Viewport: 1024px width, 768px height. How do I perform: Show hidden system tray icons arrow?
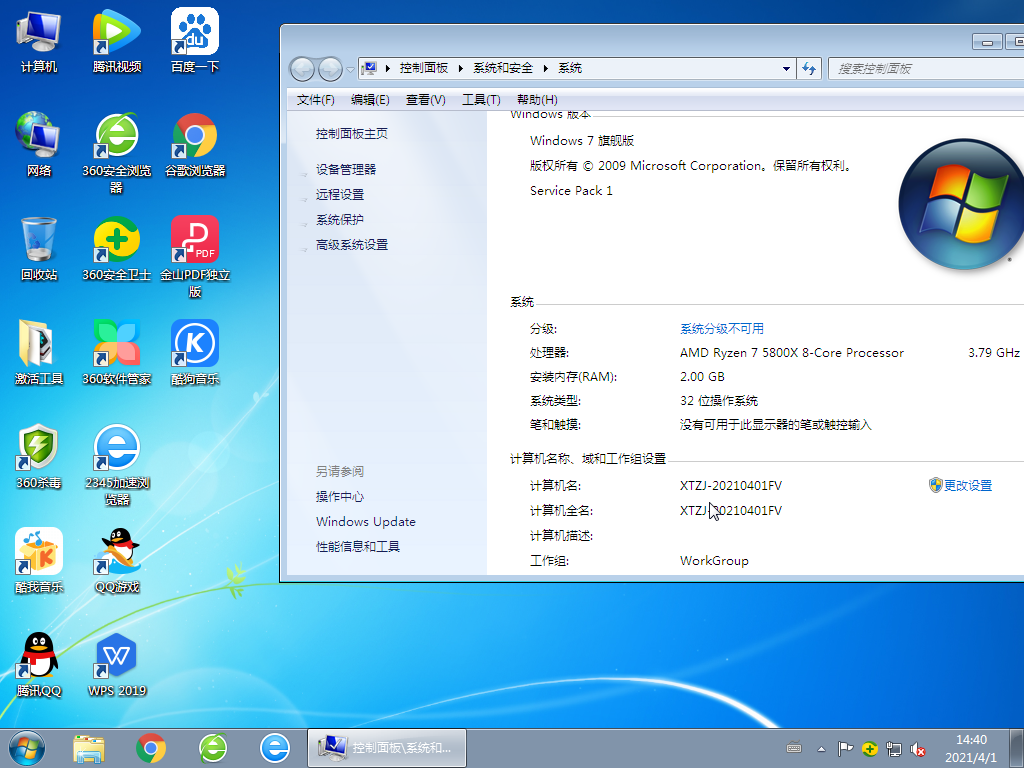(822, 748)
